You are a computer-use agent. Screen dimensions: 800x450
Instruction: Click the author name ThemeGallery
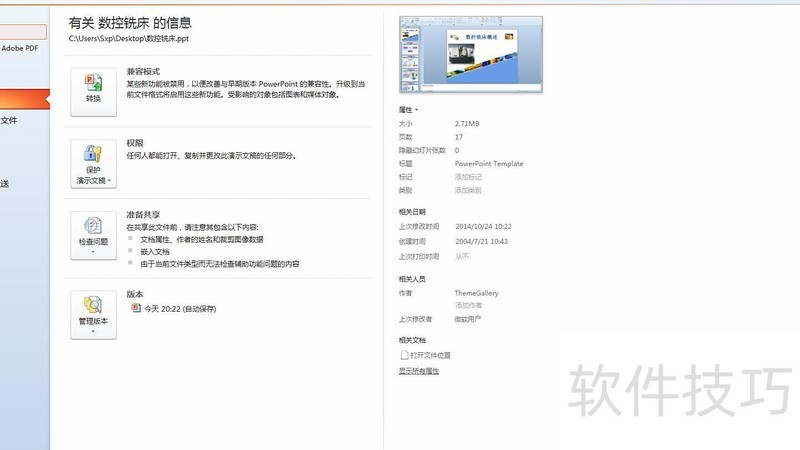click(x=476, y=293)
